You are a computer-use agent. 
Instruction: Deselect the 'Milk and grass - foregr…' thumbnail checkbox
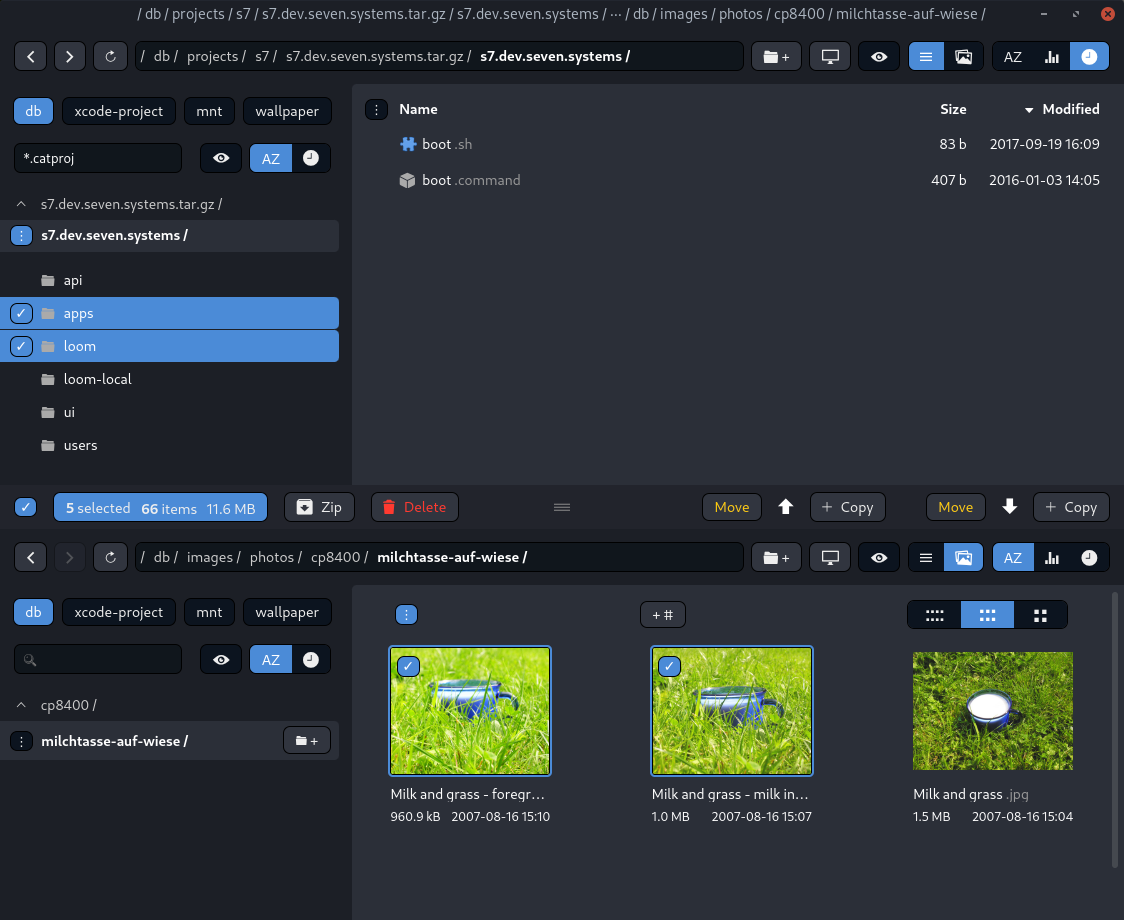coord(408,666)
